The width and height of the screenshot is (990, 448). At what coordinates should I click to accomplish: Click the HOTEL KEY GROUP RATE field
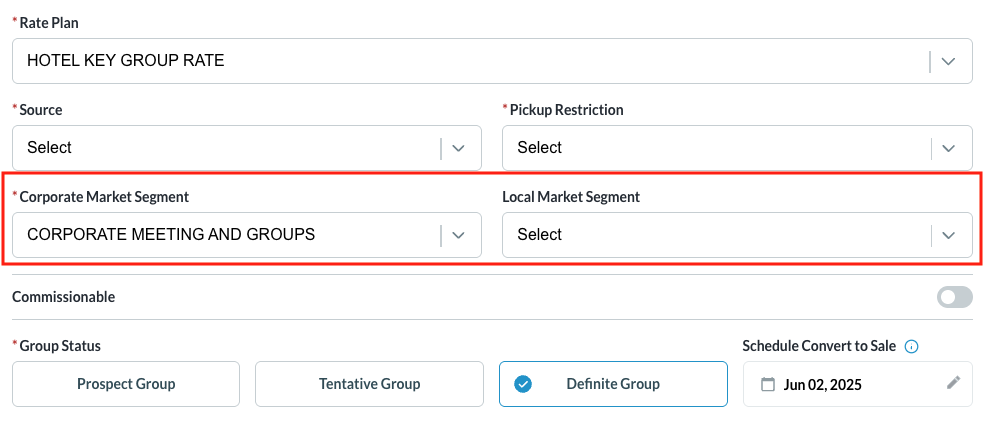tap(126, 61)
